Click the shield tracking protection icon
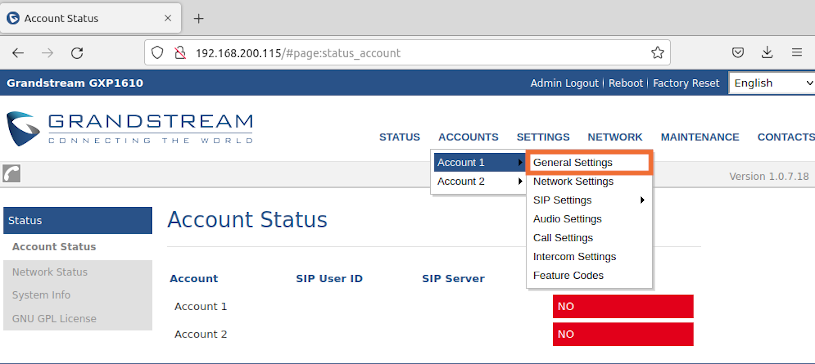The width and height of the screenshot is (815, 364). tap(157, 53)
